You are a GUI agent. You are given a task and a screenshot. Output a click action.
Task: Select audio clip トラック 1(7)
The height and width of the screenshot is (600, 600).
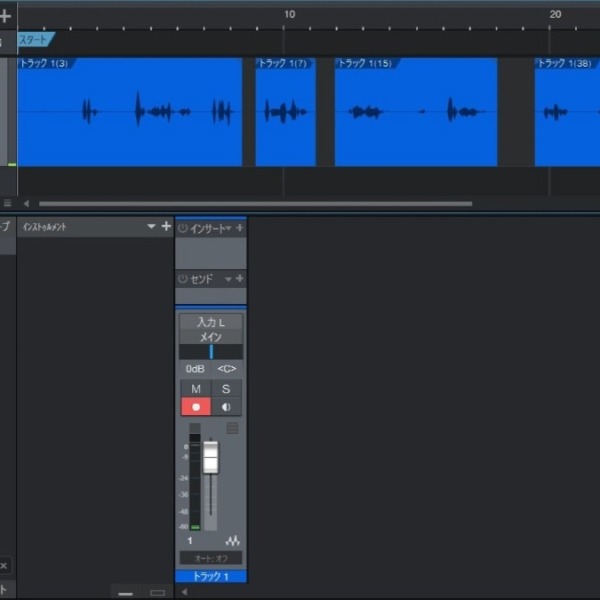285,112
